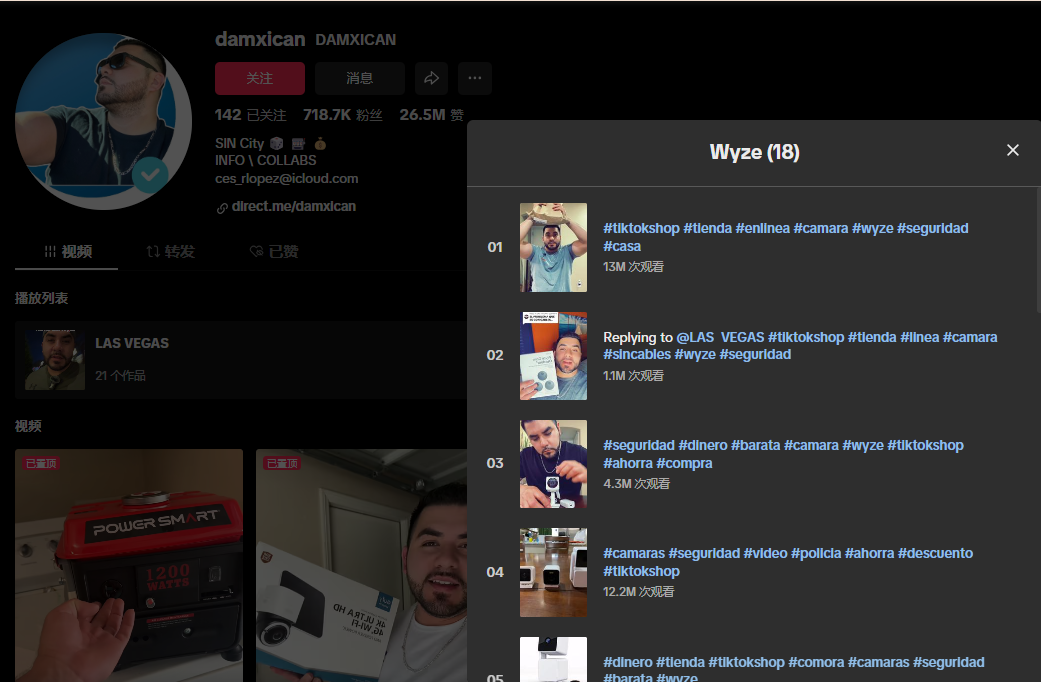Click the verified badge on the avatar

pos(150,175)
